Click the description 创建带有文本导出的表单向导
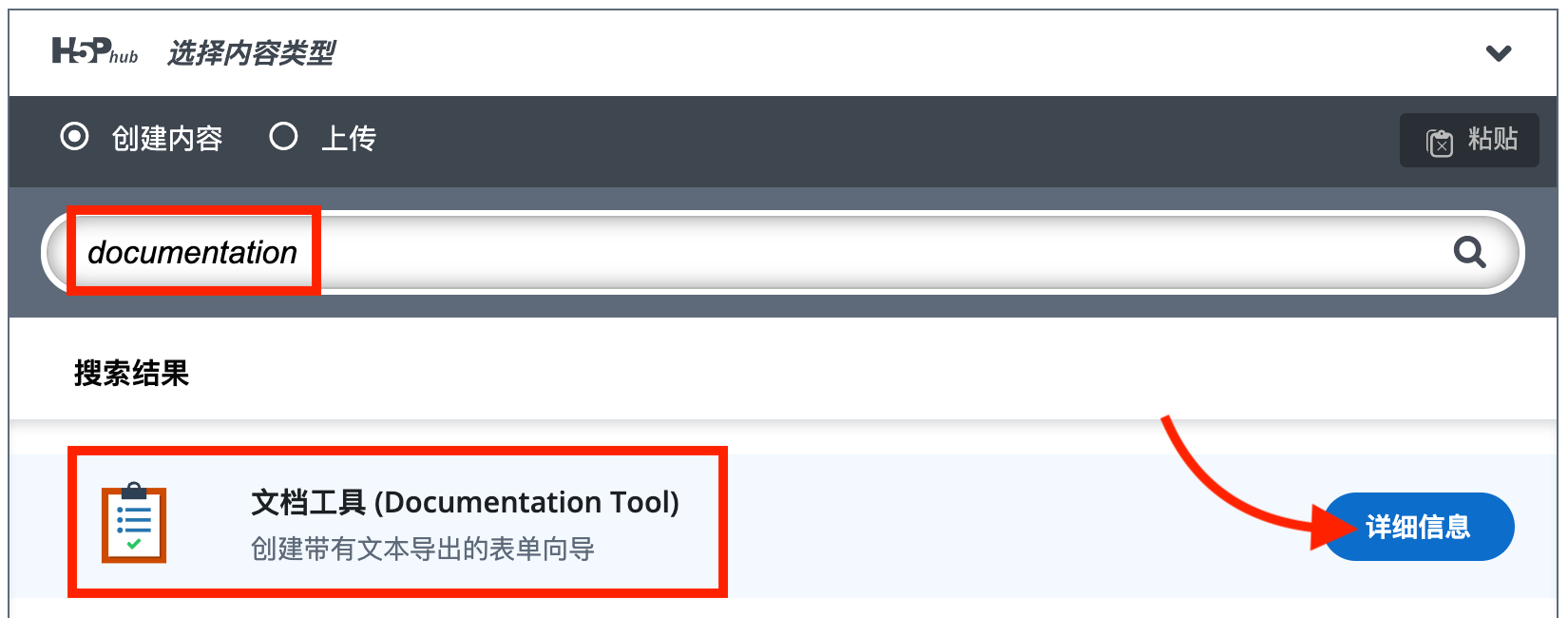This screenshot has width=1568, height=618. 423,549
